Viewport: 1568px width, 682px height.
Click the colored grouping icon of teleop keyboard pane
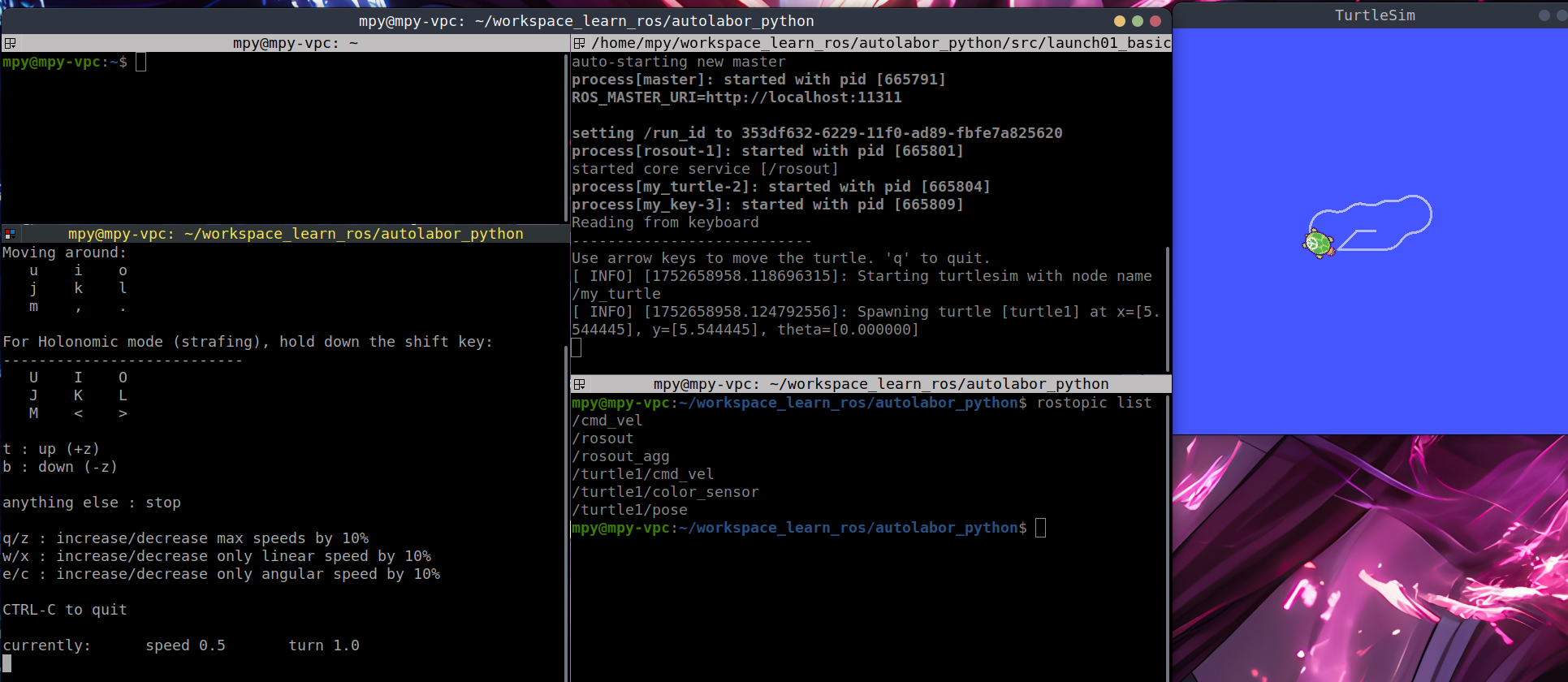click(10, 234)
